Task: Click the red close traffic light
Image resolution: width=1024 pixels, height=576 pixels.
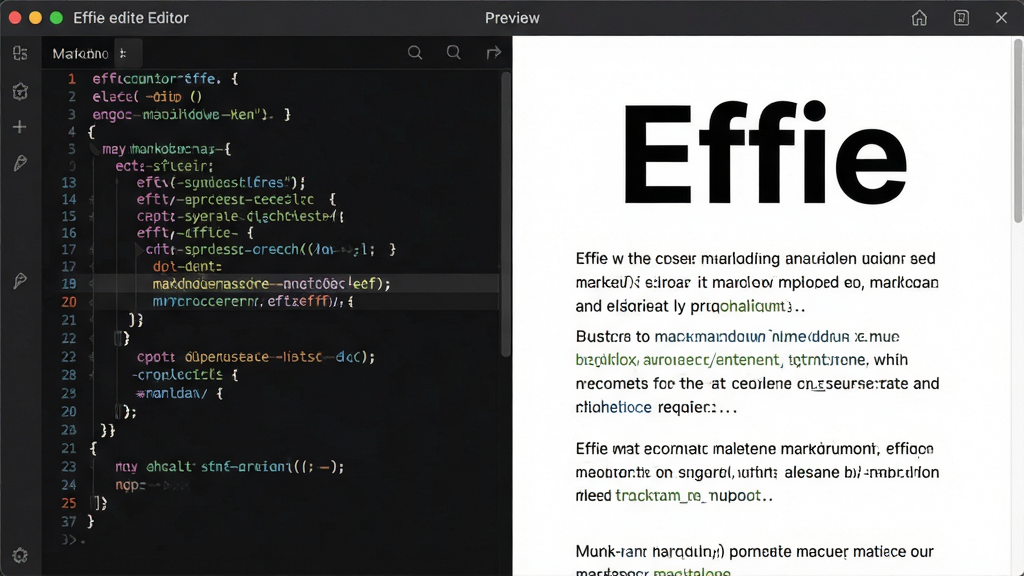Action: click(15, 18)
